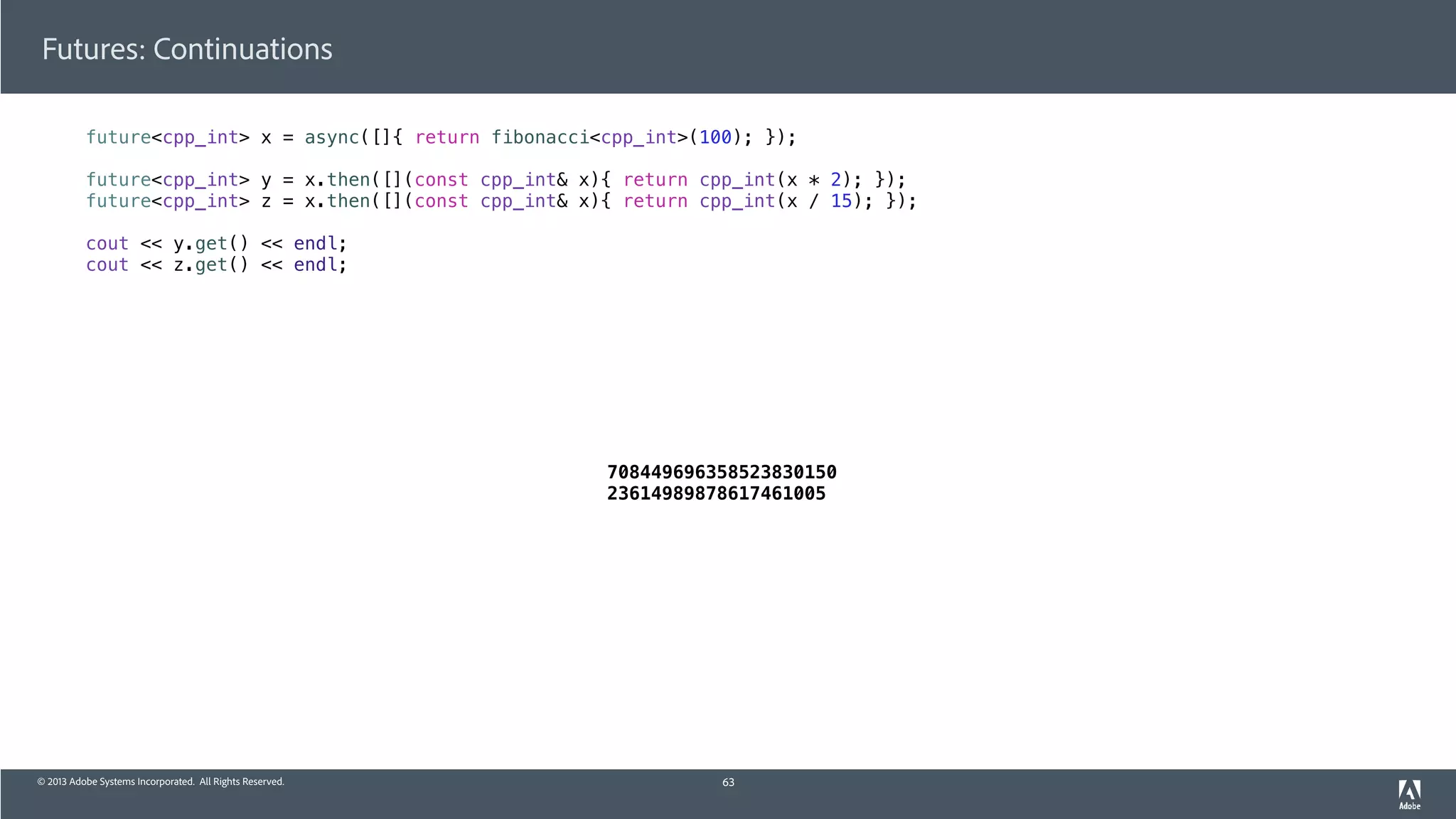
Task: Click the second output number starting with 2361
Action: (716, 493)
